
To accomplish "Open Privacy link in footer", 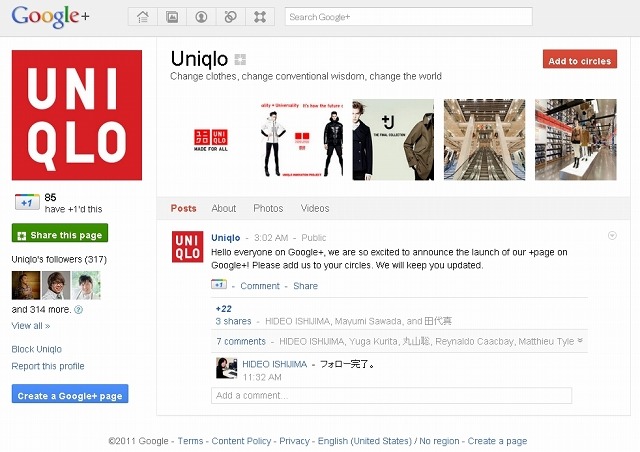I will [294, 441].
